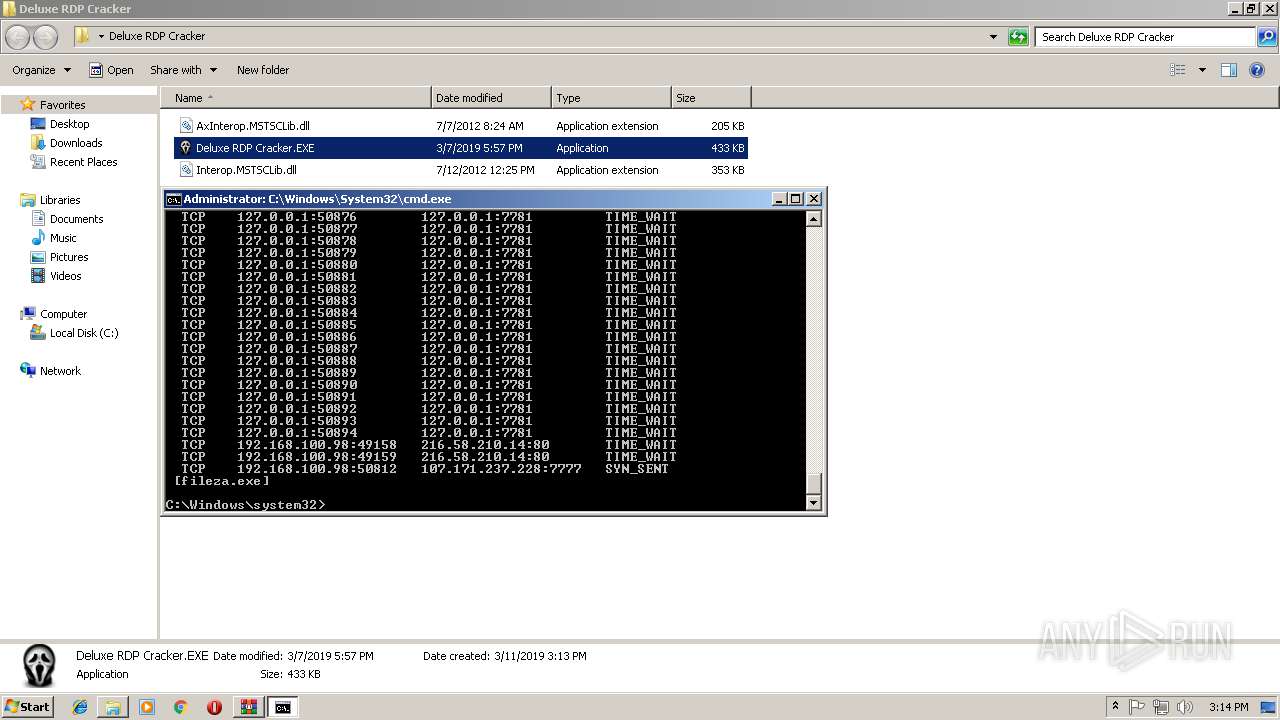Open Recent Places in navigation pane
1280x720 pixels.
click(83, 162)
